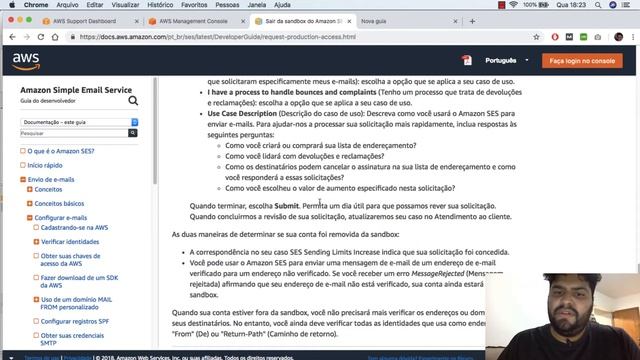Click the red menu bar status icon
The height and width of the screenshot is (360, 640).
click(502, 5)
